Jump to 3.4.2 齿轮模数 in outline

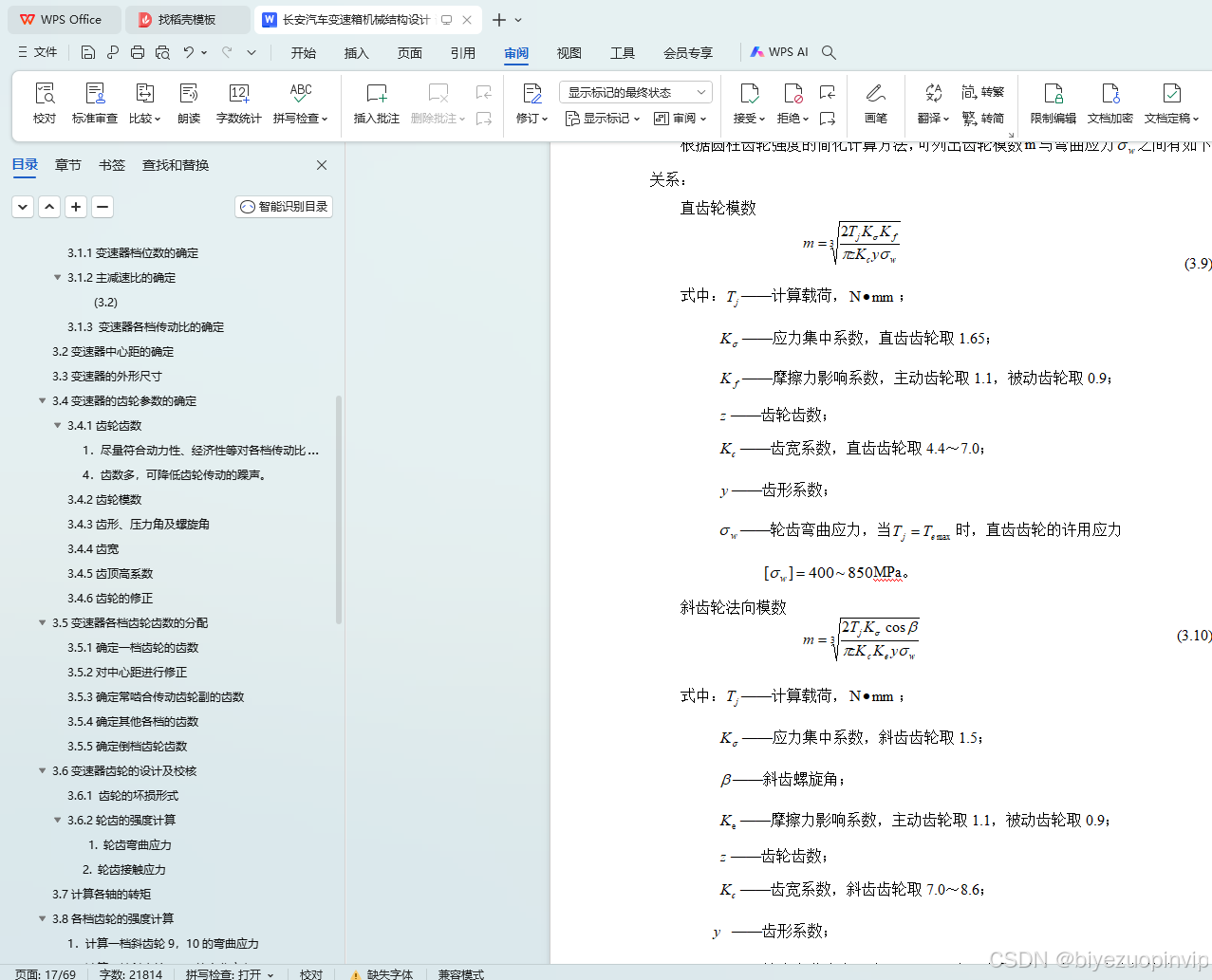pyautogui.click(x=104, y=500)
